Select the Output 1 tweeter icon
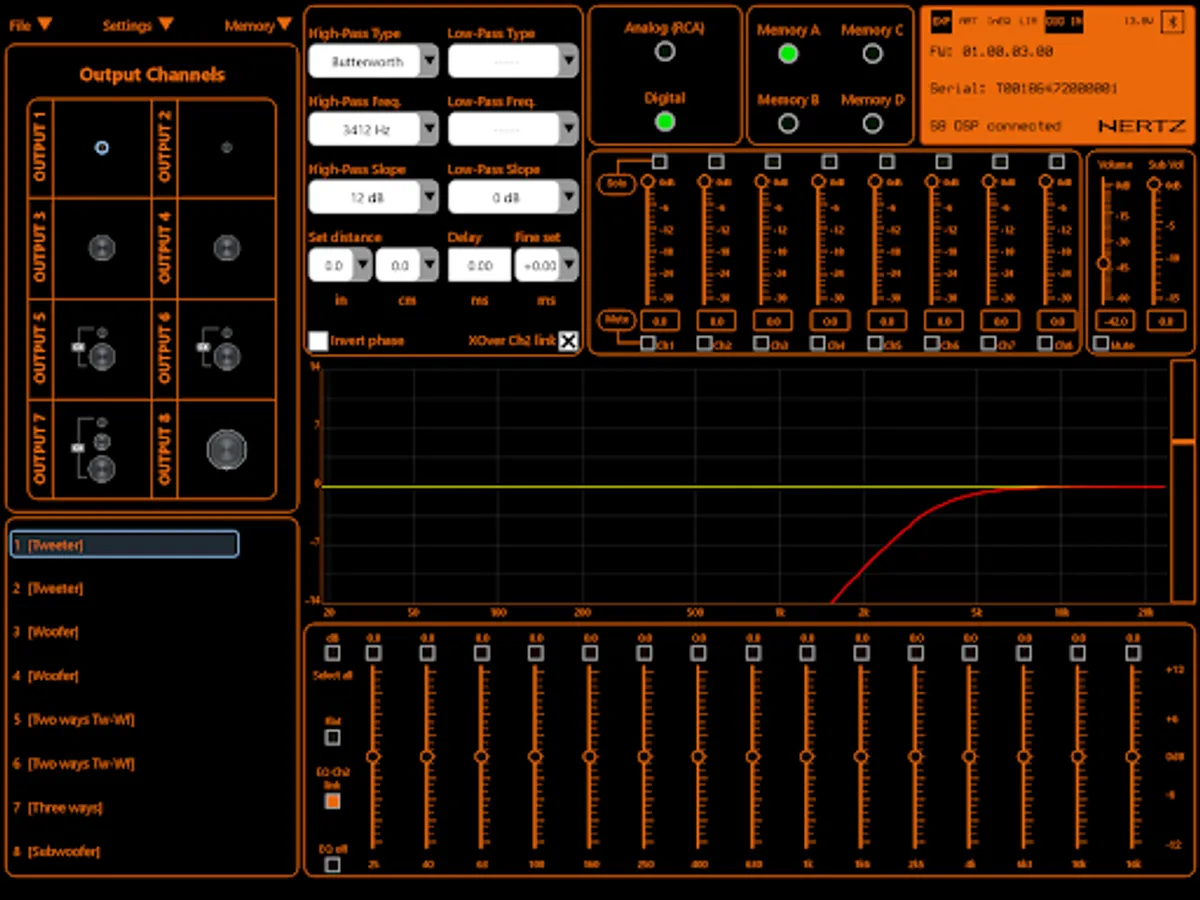The height and width of the screenshot is (900, 1200). (x=101, y=147)
